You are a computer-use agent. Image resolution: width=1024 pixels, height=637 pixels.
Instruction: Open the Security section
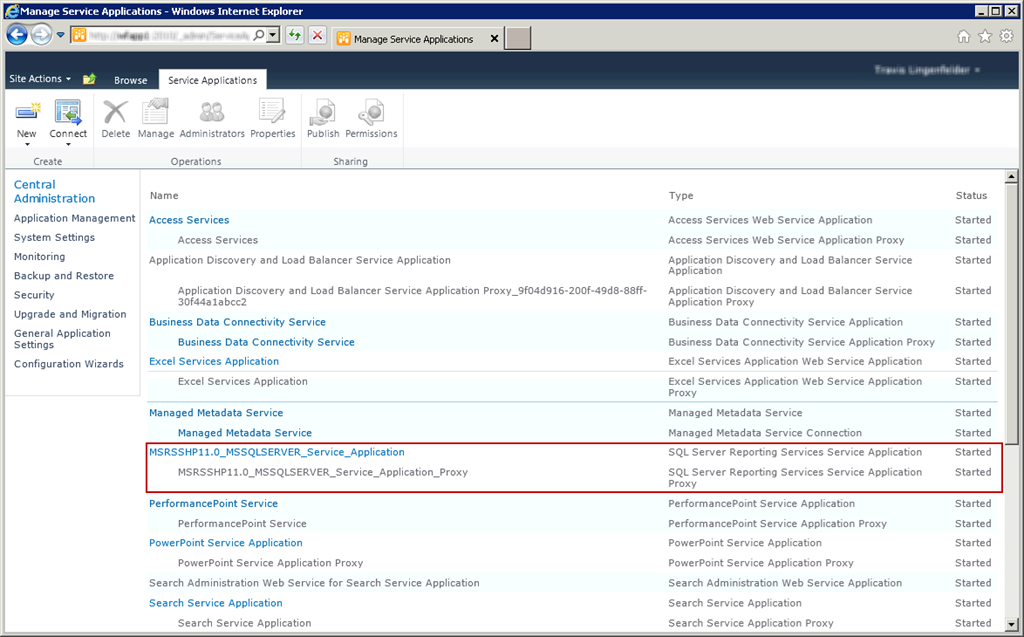coord(34,295)
